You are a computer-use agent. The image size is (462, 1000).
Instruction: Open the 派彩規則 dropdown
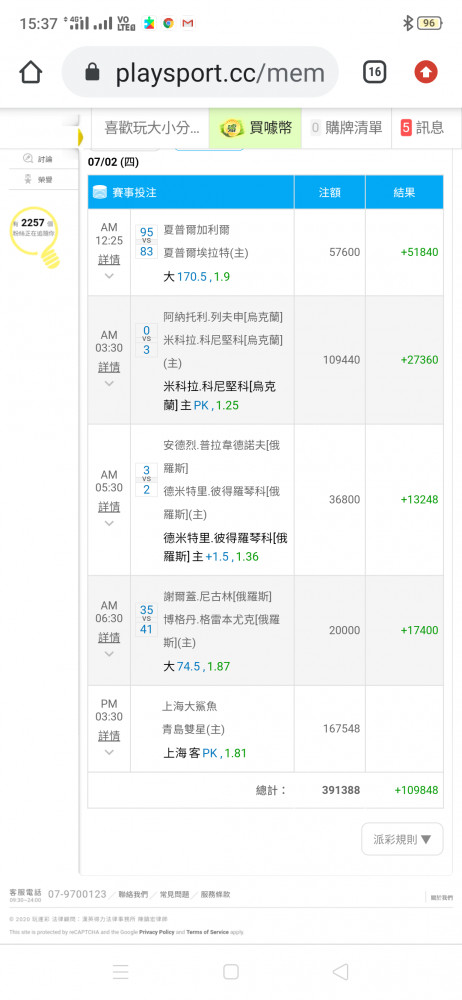[x=402, y=839]
